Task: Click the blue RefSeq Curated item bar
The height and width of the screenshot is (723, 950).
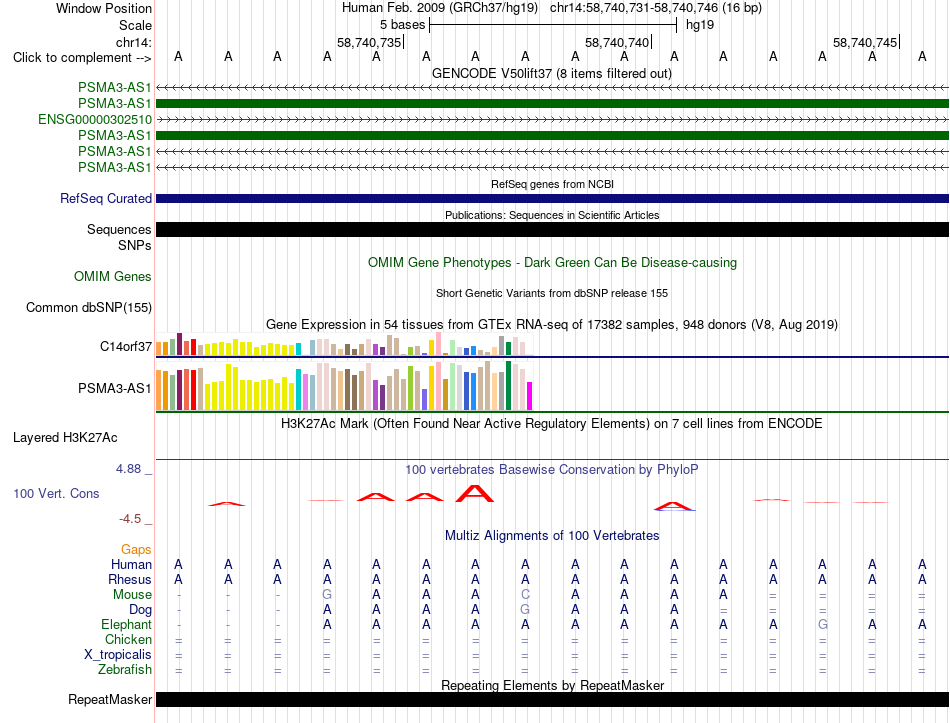Action: coord(552,198)
